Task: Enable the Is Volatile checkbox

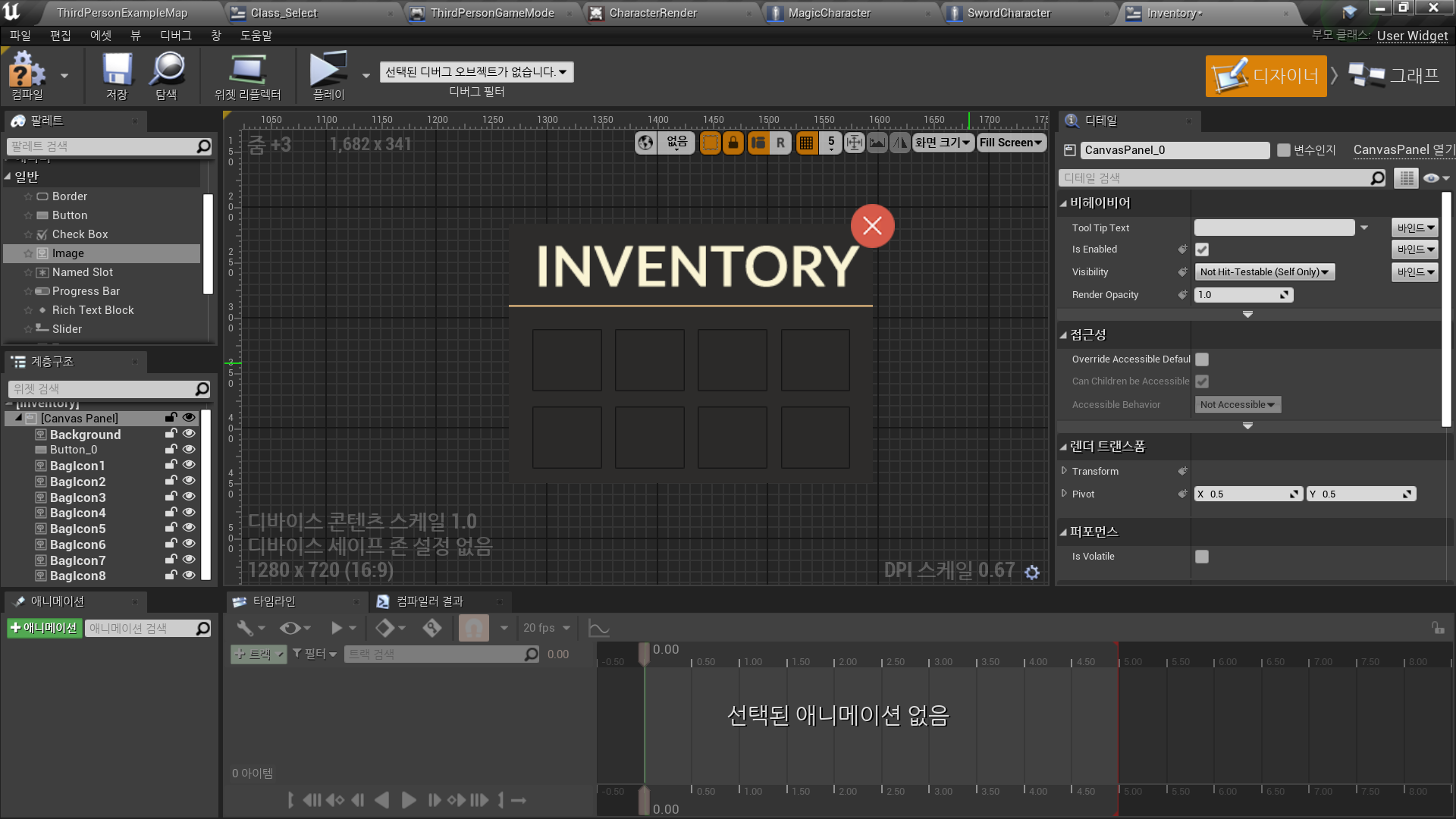Action: [1202, 557]
